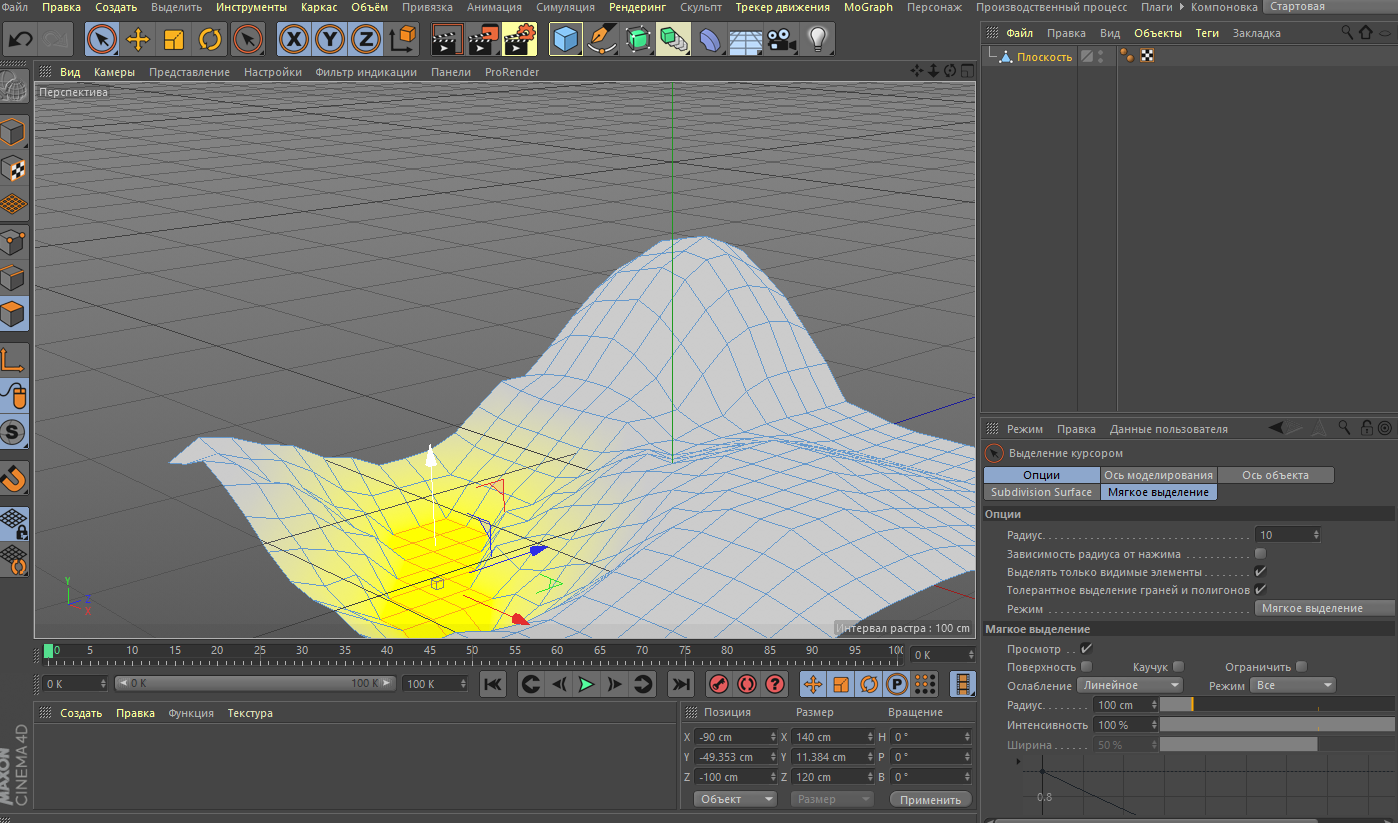
Task: Open the MoGraph menu
Action: [x=868, y=7]
